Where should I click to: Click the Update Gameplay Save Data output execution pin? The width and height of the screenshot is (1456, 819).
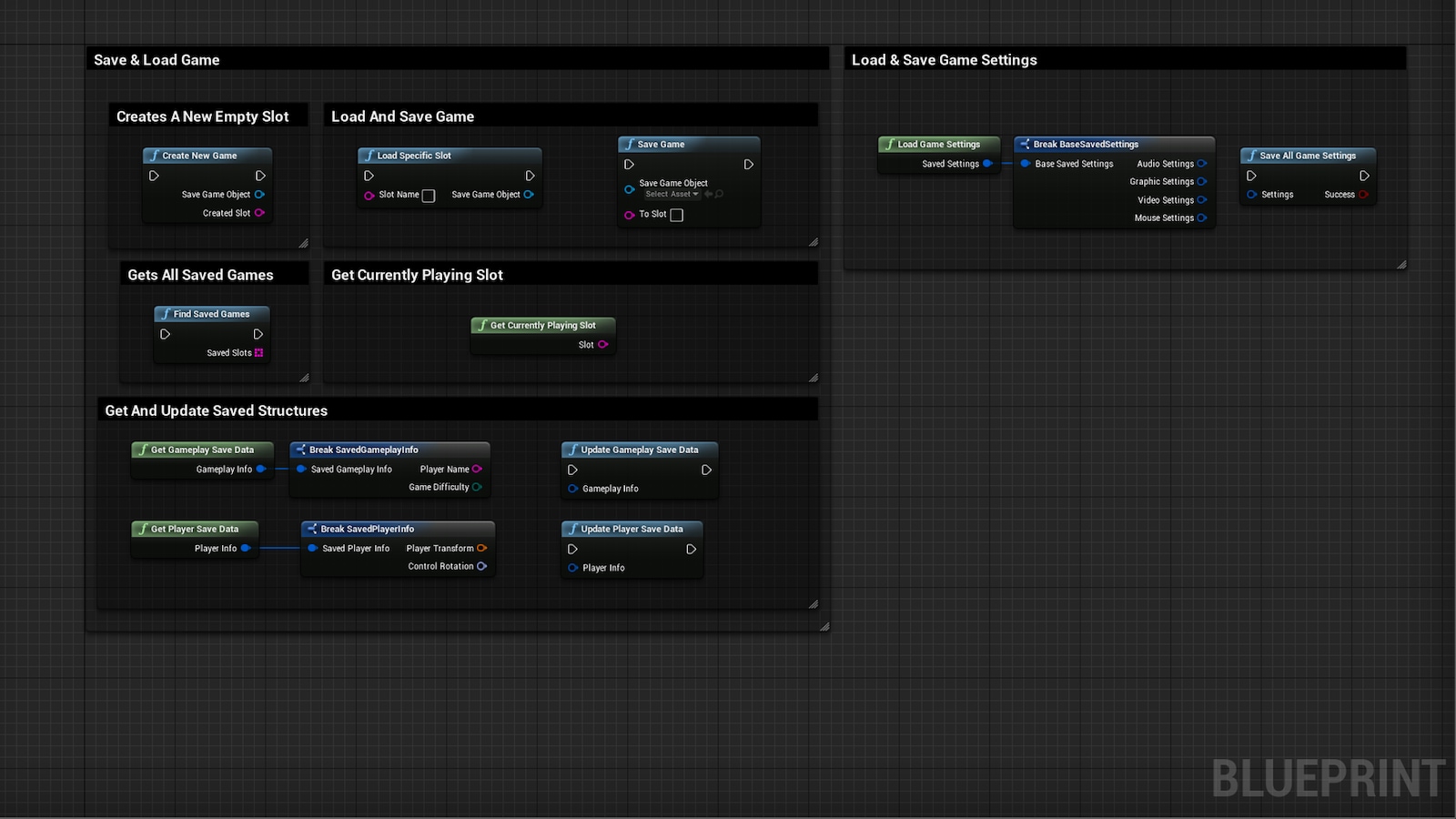[706, 470]
